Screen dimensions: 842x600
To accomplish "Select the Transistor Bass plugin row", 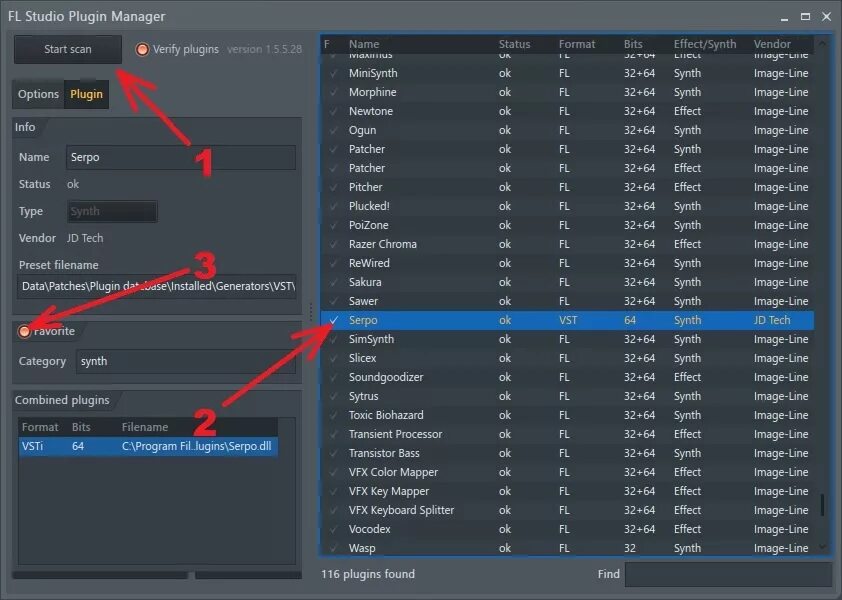I will pos(568,453).
